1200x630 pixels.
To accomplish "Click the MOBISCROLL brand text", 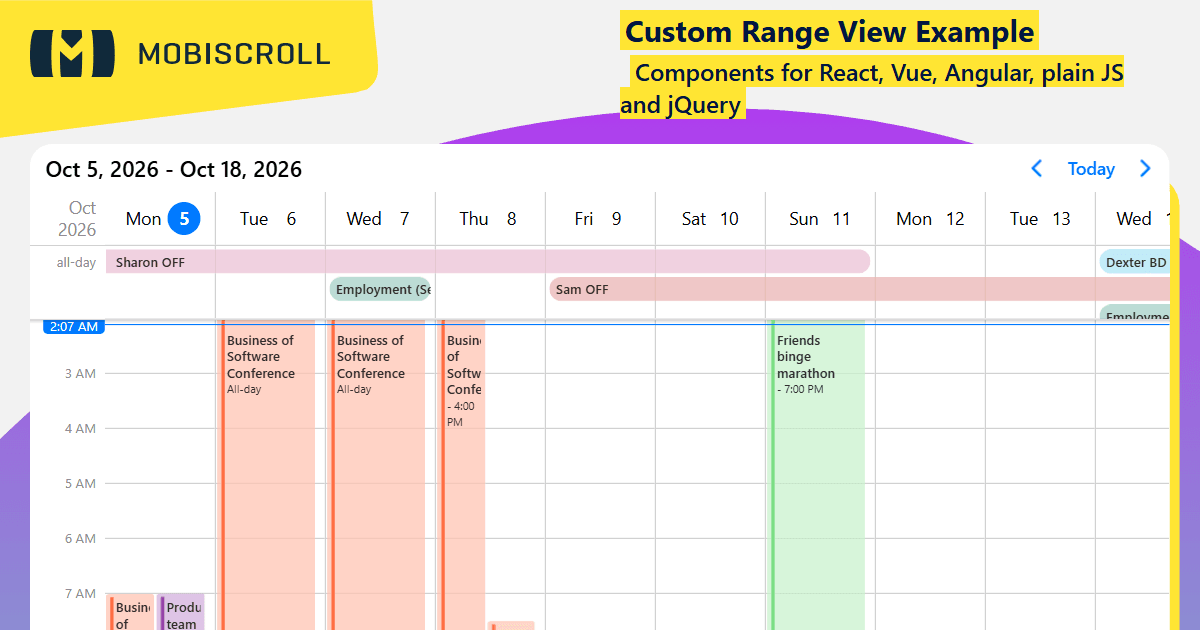I will coord(234,53).
